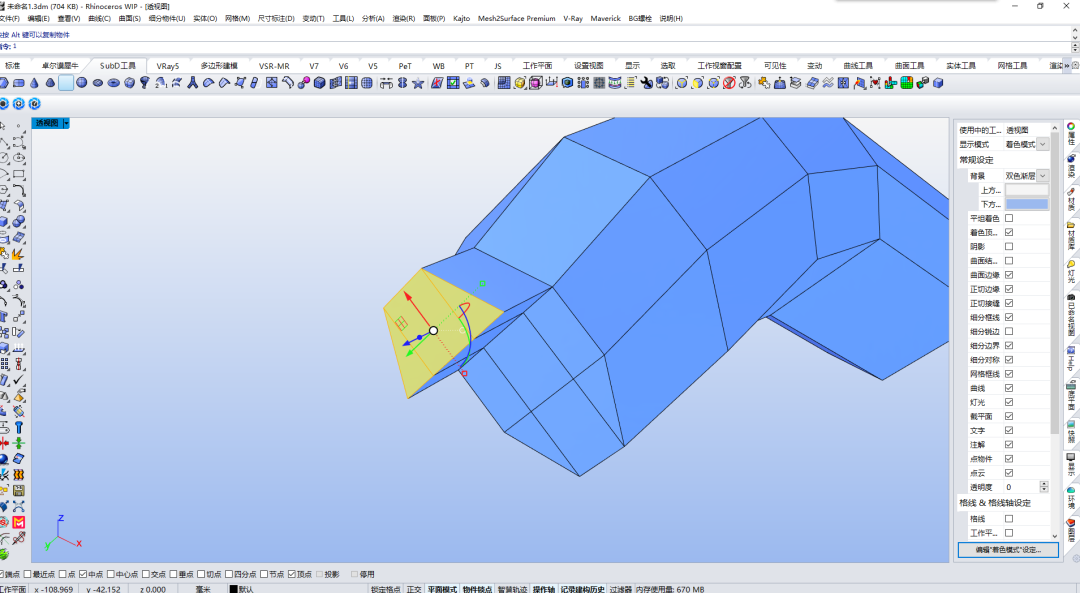This screenshot has height=593, width=1080.
Task: Click the 编辑"着色模式"设定 button
Action: coord(1008,550)
